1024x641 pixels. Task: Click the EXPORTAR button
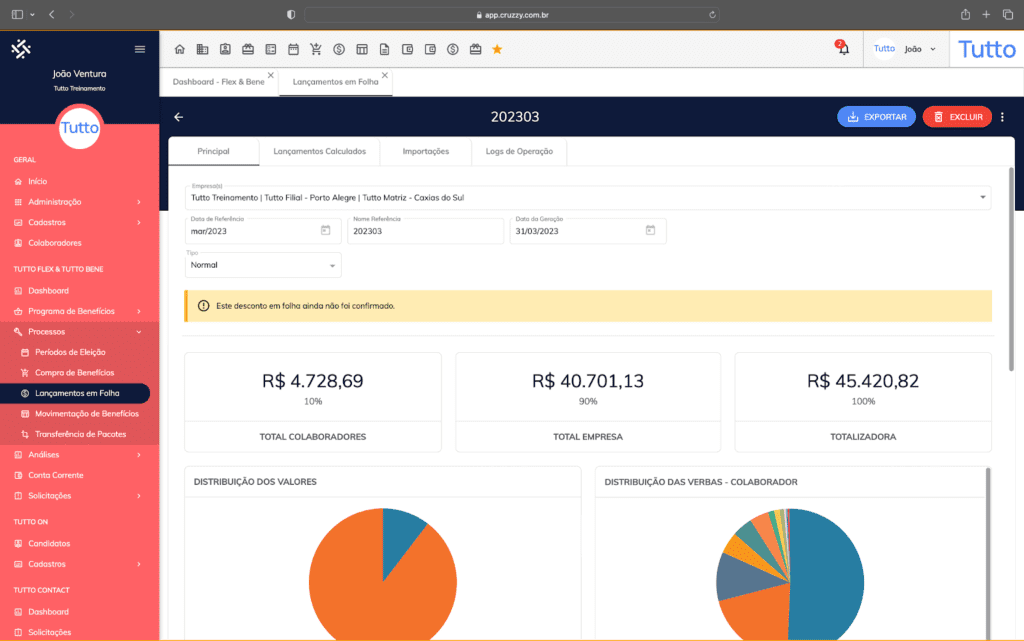pyautogui.click(x=876, y=117)
